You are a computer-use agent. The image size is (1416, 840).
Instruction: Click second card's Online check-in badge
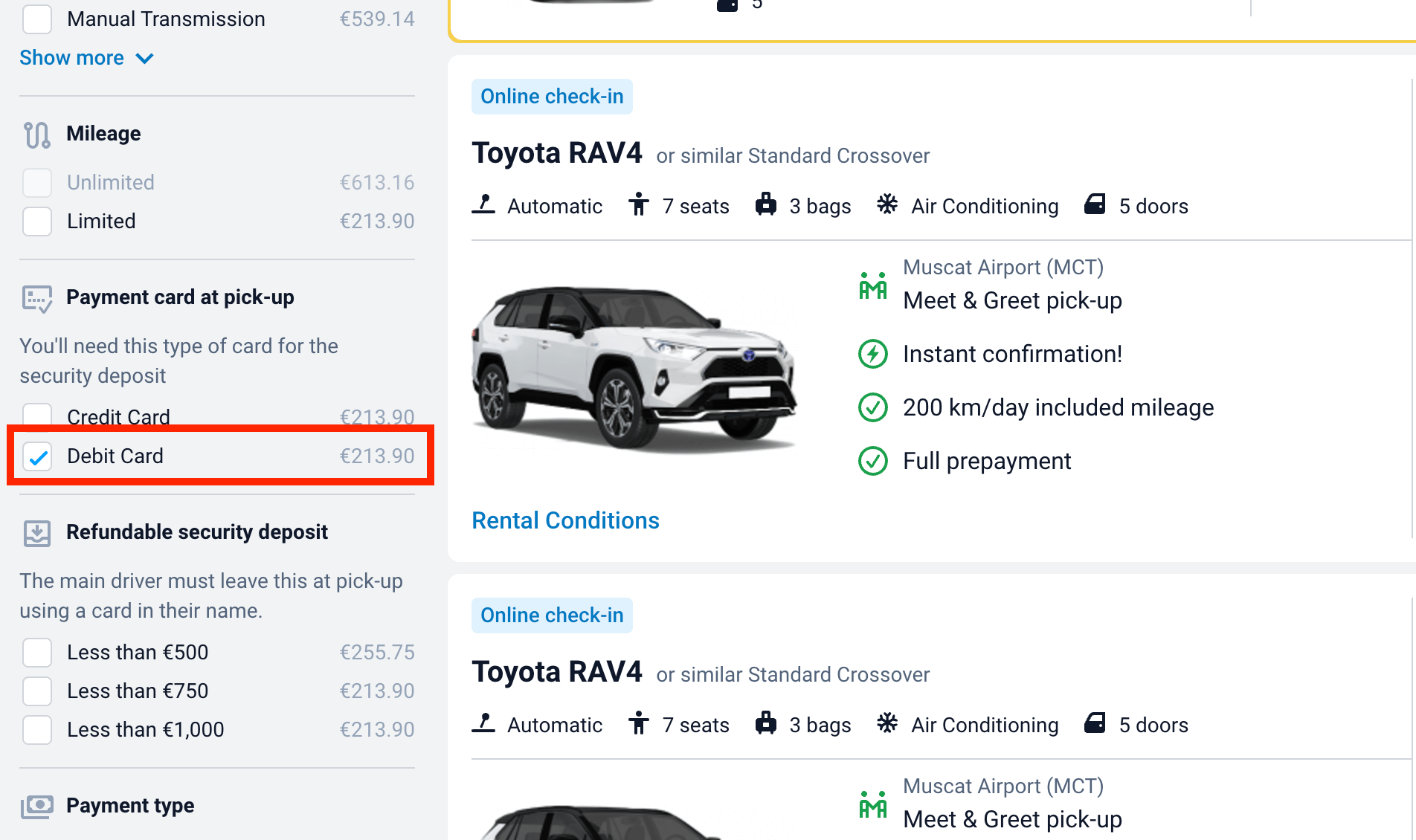(x=552, y=616)
